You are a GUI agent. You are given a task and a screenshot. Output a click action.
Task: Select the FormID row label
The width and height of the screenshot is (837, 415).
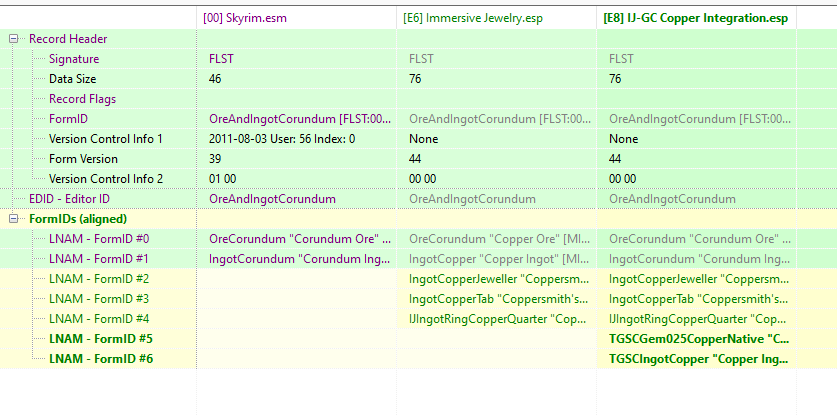(68, 119)
